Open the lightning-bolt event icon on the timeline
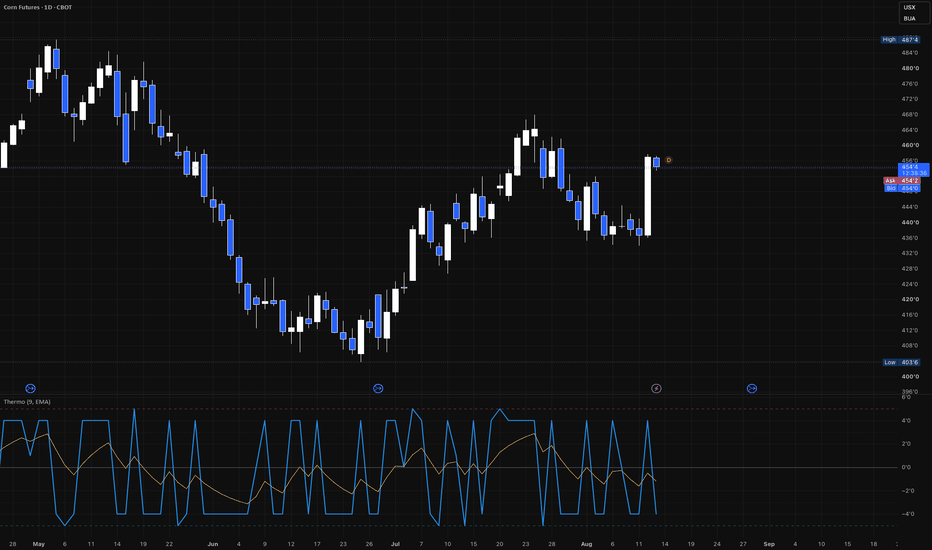 656,388
